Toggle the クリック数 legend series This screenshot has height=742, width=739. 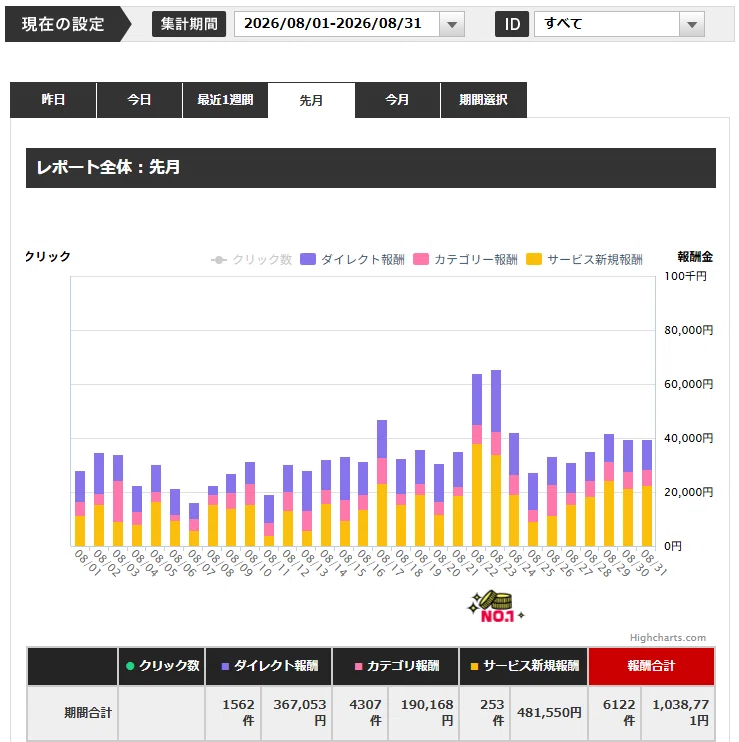[251, 260]
